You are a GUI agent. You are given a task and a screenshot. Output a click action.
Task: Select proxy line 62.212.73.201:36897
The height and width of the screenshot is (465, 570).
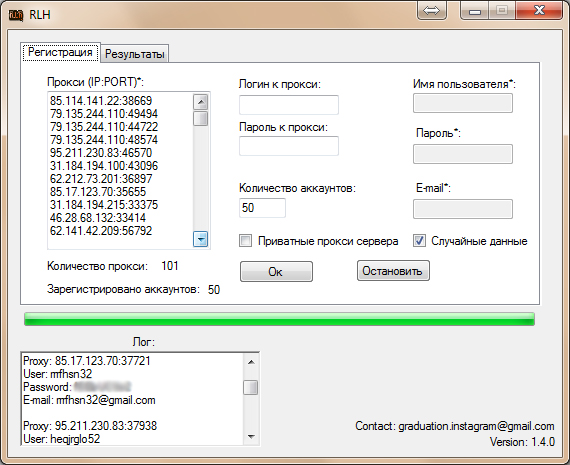click(101, 179)
